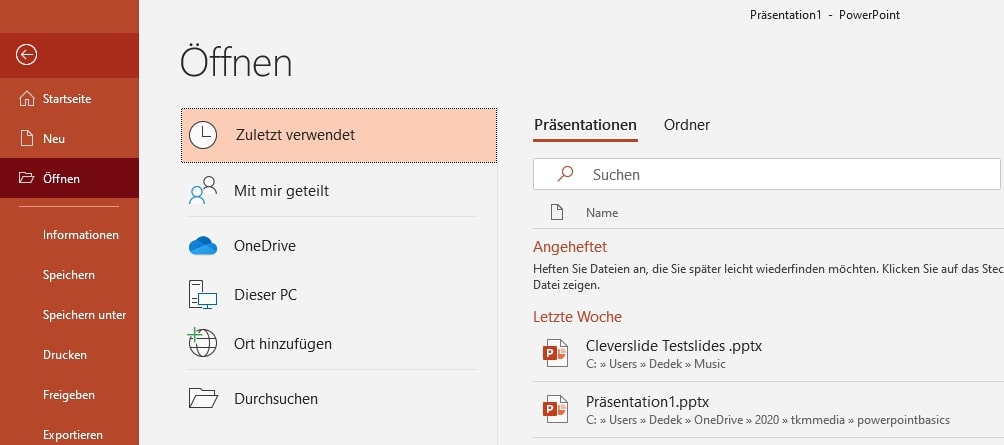This screenshot has height=445, width=1004.
Task: Click the back arrow circle icon
Action: coord(26,55)
